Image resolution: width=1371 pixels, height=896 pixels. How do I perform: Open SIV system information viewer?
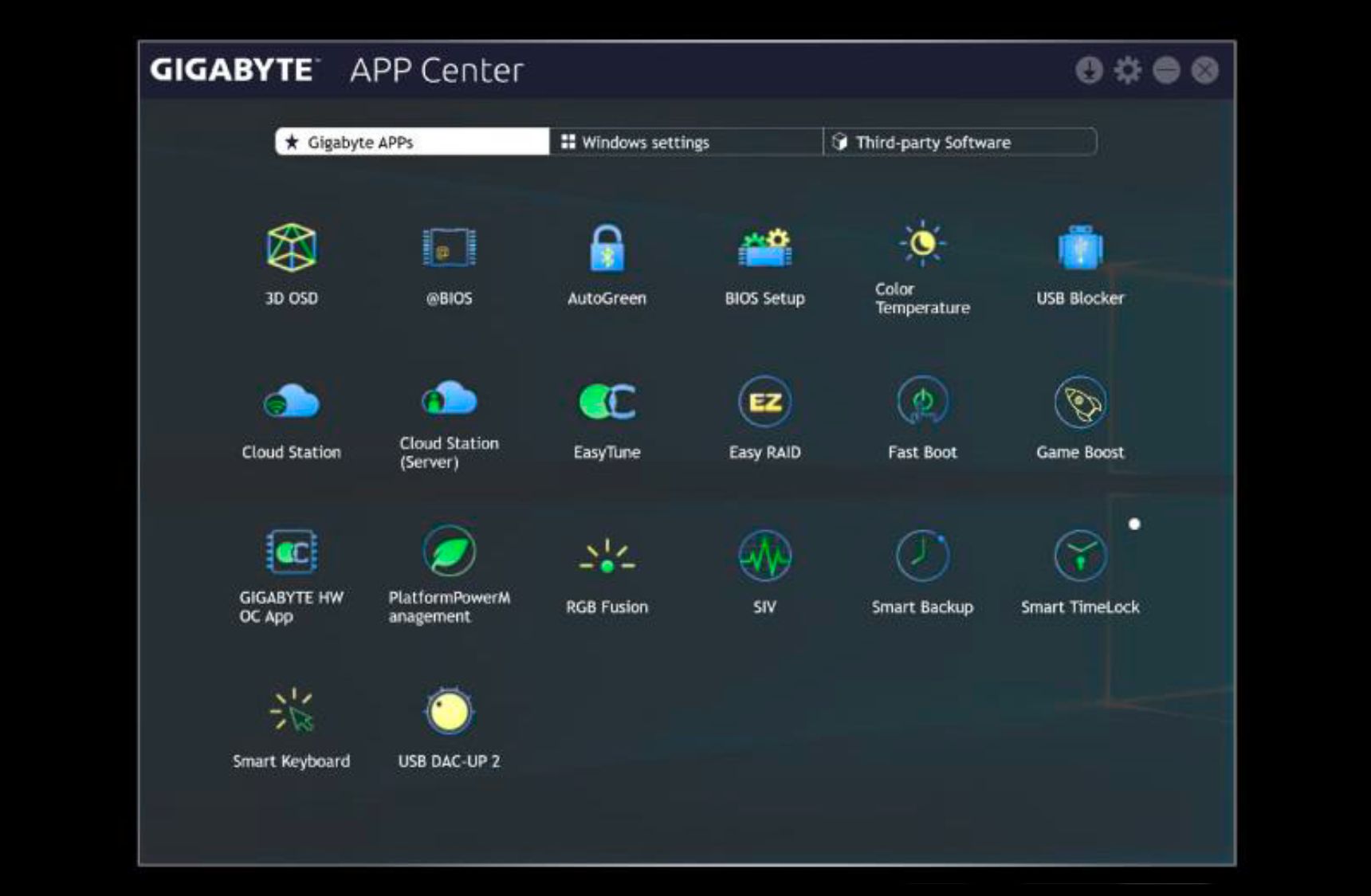[764, 556]
